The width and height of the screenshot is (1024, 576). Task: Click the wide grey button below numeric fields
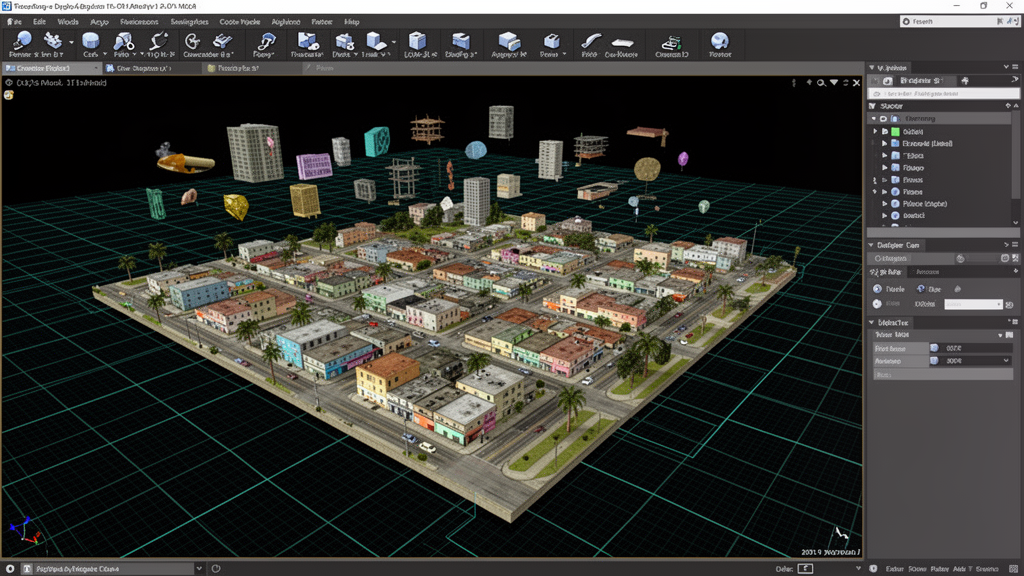click(x=943, y=375)
